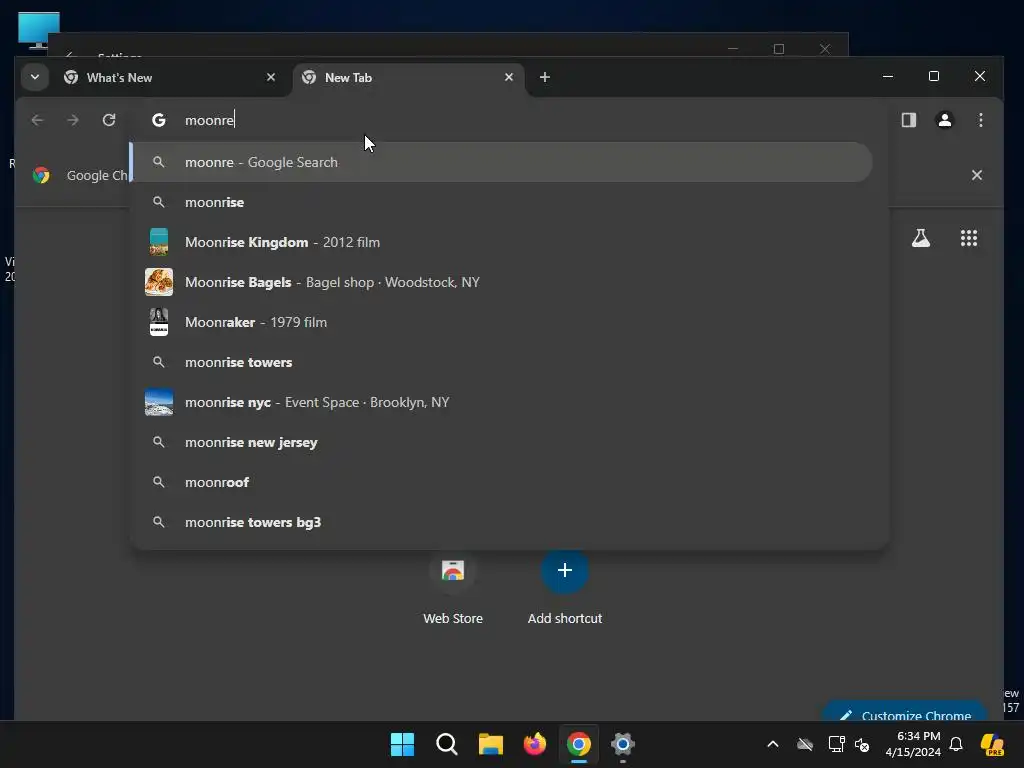1024x768 pixels.
Task: Select 'moonrise towers' suggestion
Action: 502,362
